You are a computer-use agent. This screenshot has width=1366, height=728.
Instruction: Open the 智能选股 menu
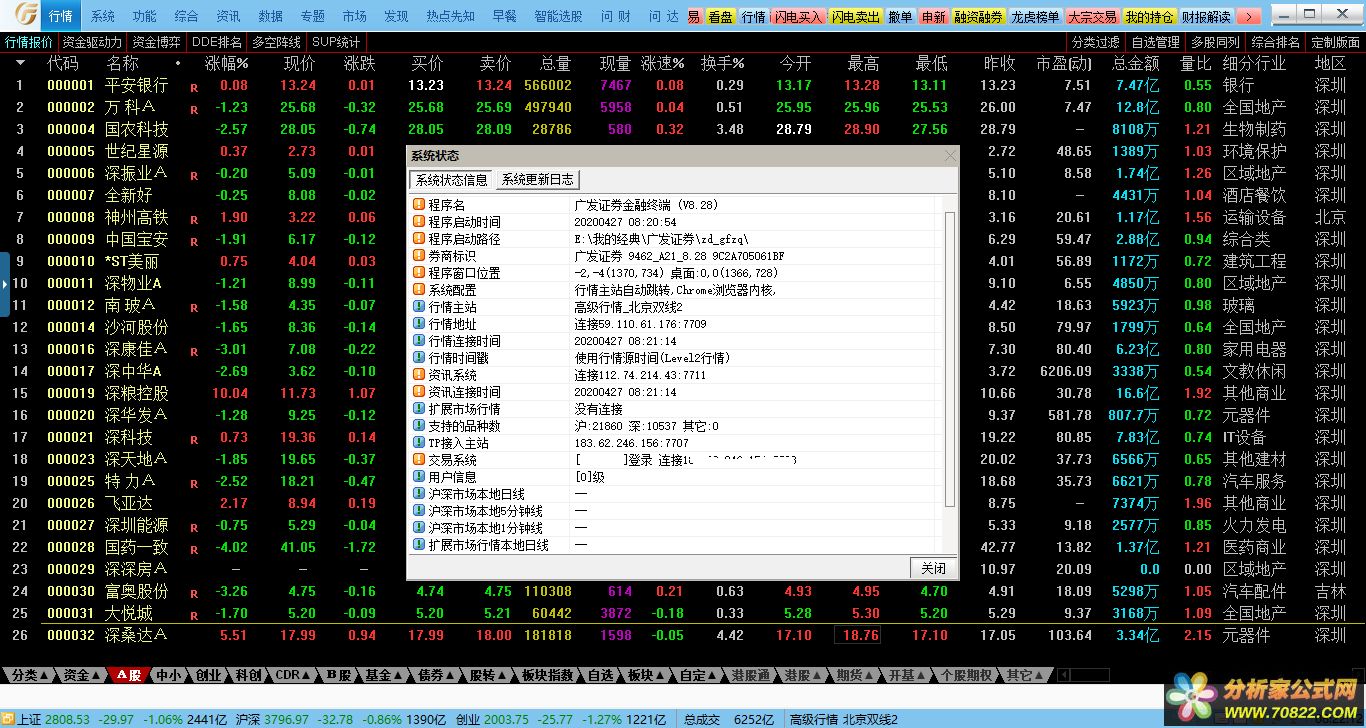pyautogui.click(x=558, y=17)
